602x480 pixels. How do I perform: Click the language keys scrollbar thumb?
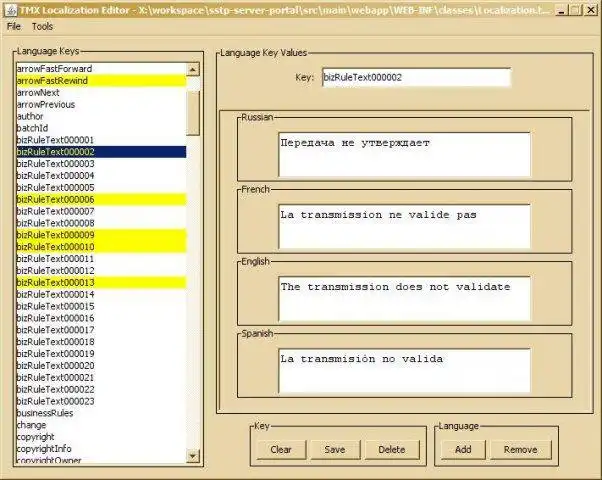[193, 113]
